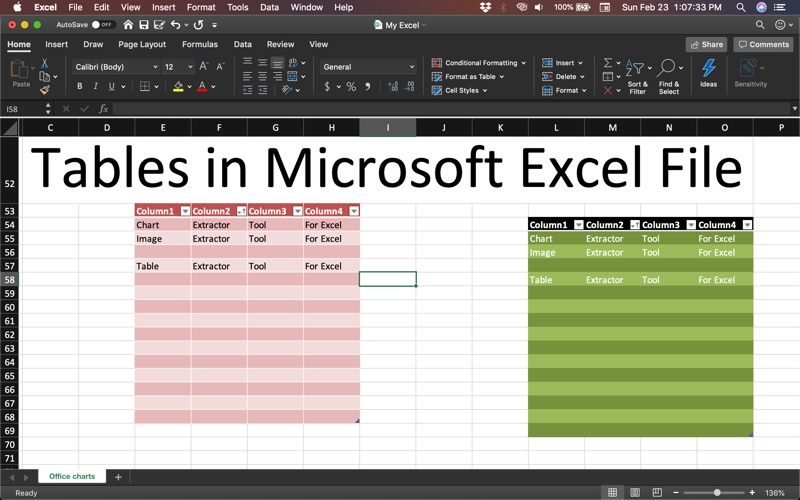This screenshot has width=800, height=500.
Task: Open the Calibri (Body) font dropdown
Action: tap(155, 67)
